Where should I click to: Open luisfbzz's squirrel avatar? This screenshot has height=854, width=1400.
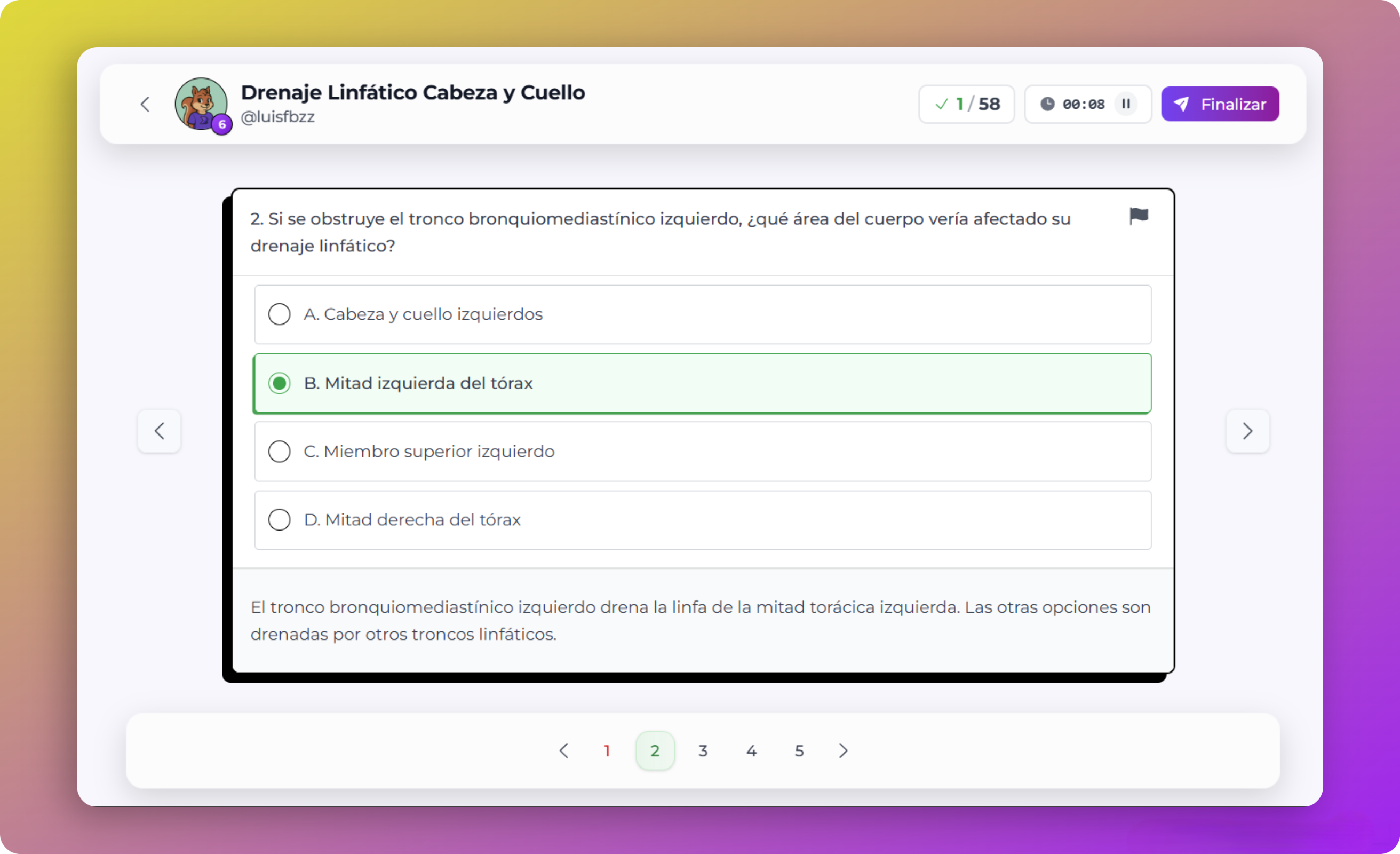pos(202,104)
